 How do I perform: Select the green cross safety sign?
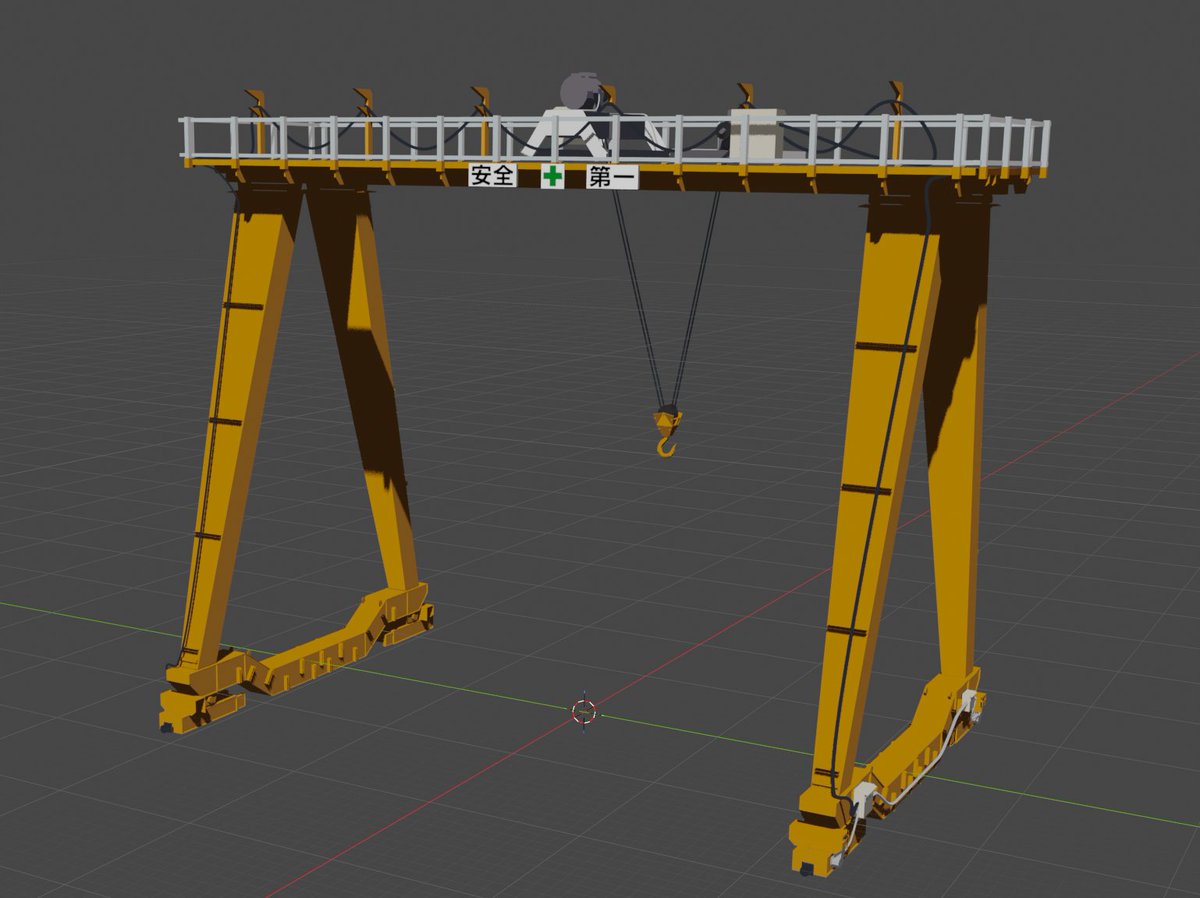point(552,177)
